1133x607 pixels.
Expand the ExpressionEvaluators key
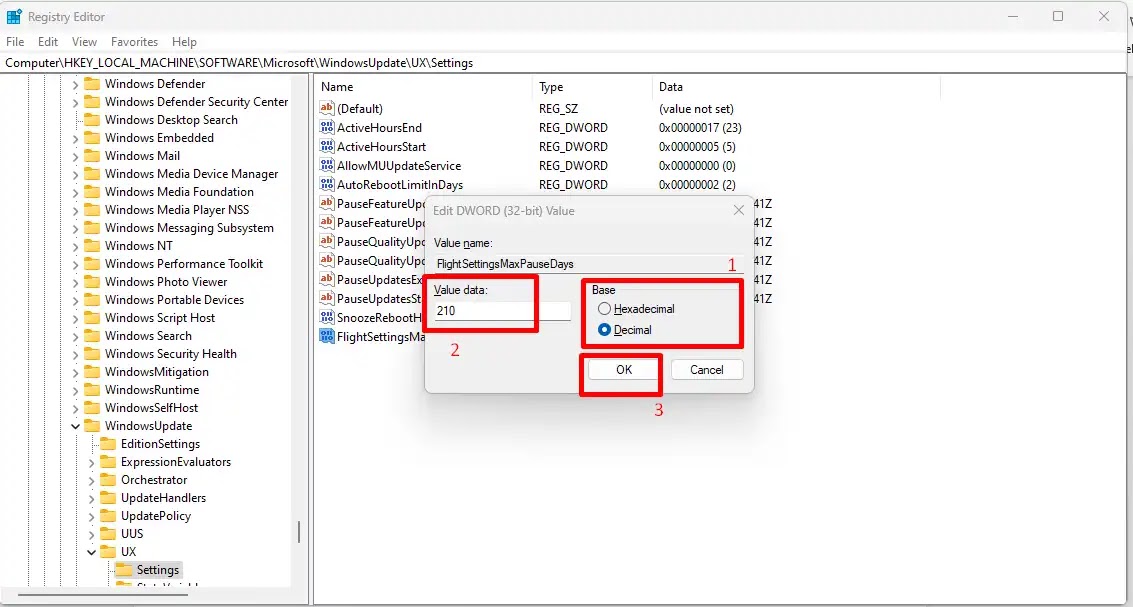(x=91, y=462)
